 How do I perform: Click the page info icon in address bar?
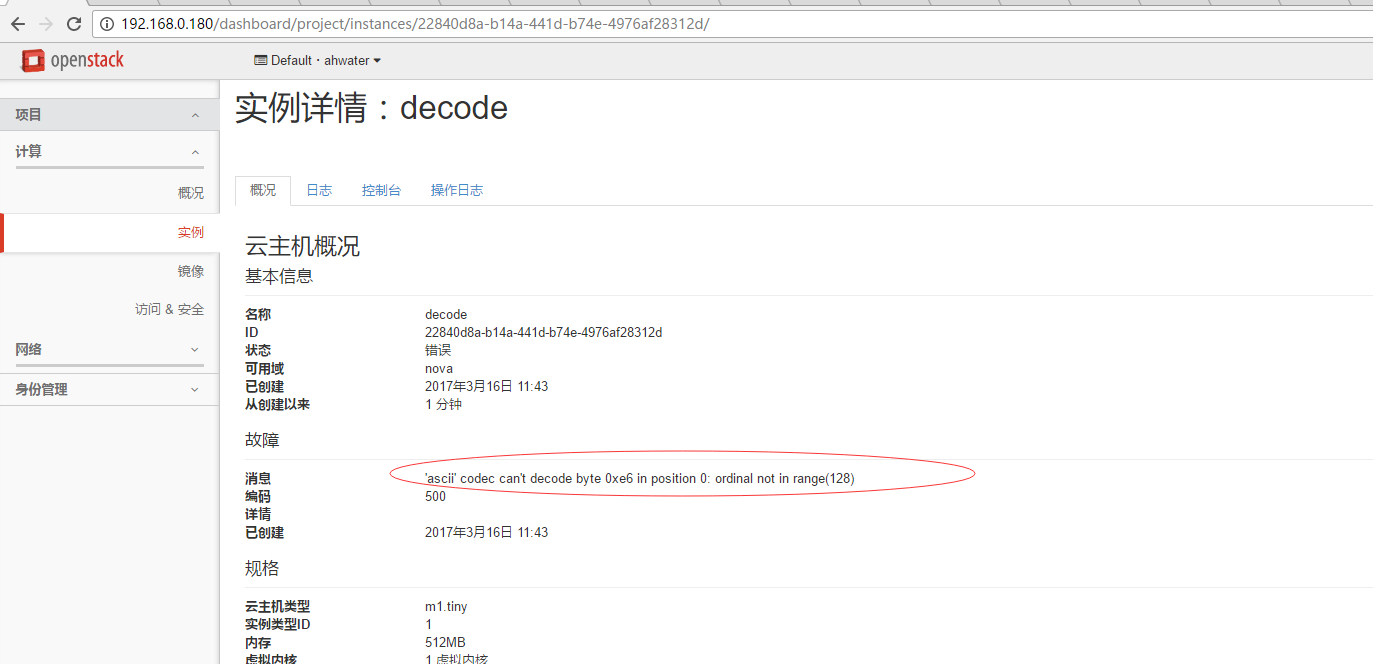pos(106,24)
